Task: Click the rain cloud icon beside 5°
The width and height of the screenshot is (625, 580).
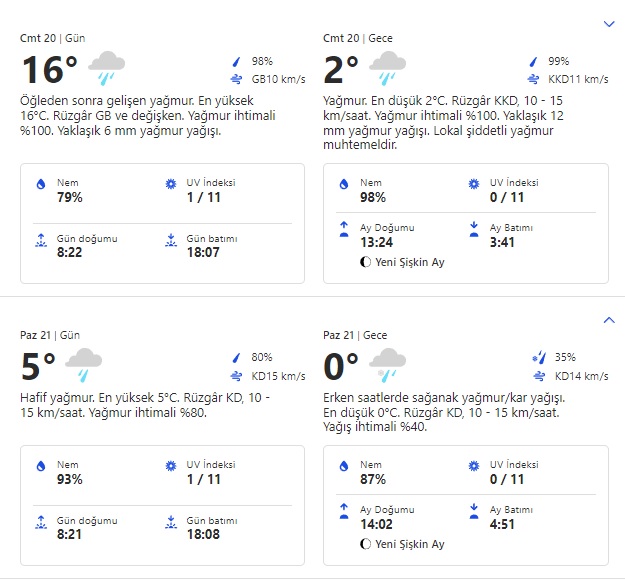Action: pyautogui.click(x=83, y=365)
